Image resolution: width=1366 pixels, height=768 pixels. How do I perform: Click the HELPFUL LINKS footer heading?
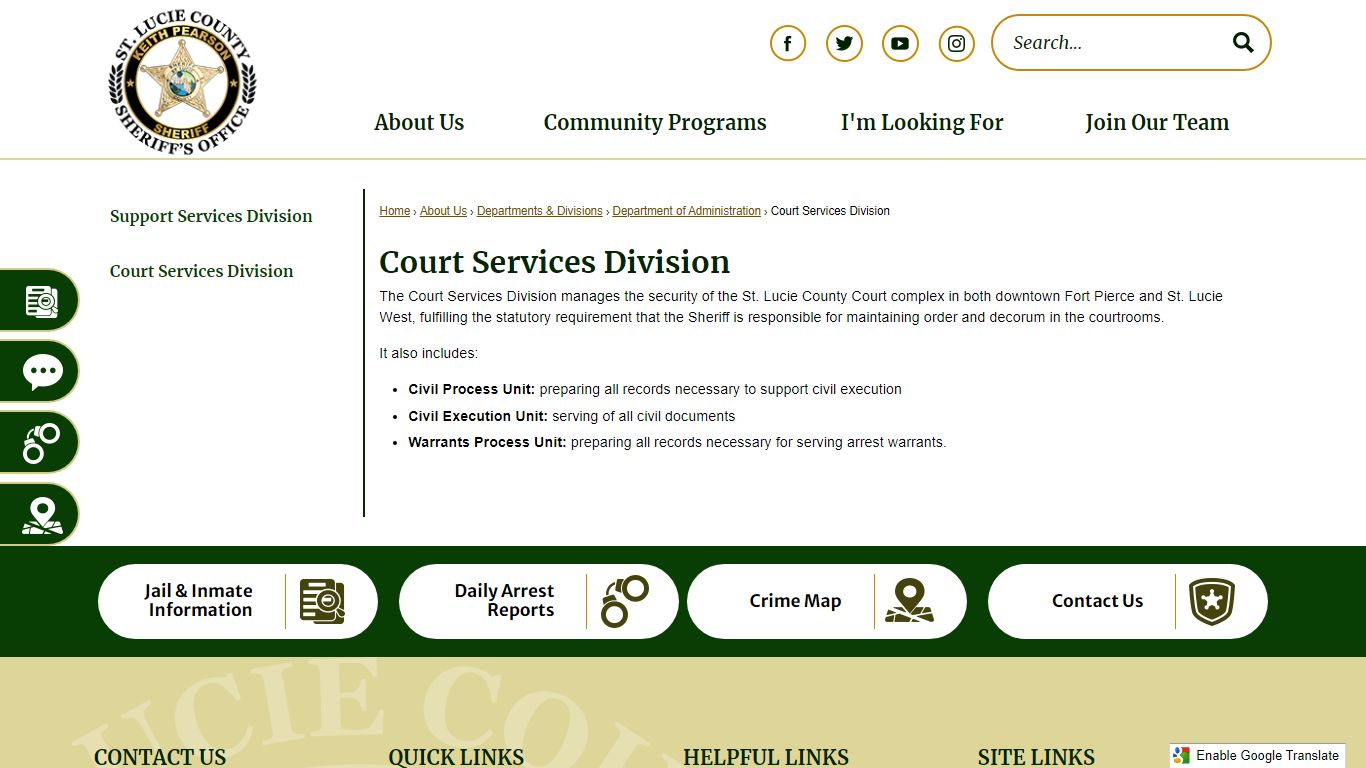point(766,757)
